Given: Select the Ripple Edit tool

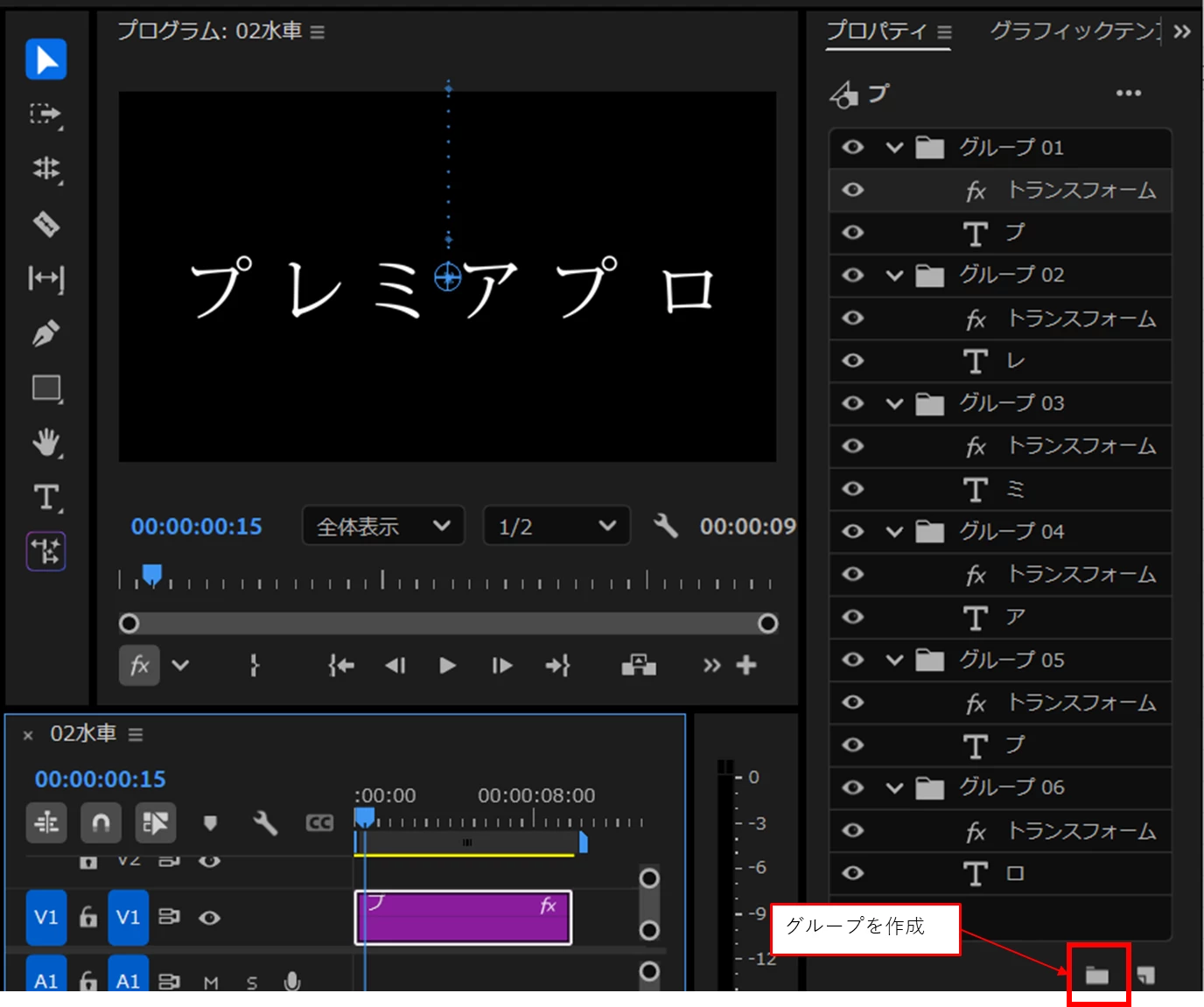Looking at the screenshot, I should (46, 168).
